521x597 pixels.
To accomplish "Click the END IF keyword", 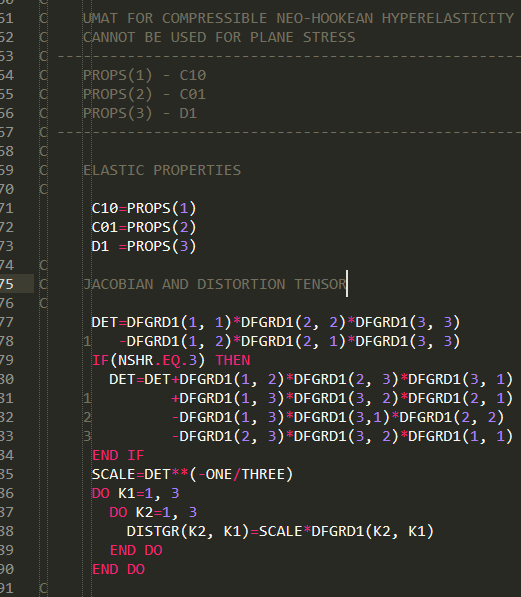I will point(118,455).
